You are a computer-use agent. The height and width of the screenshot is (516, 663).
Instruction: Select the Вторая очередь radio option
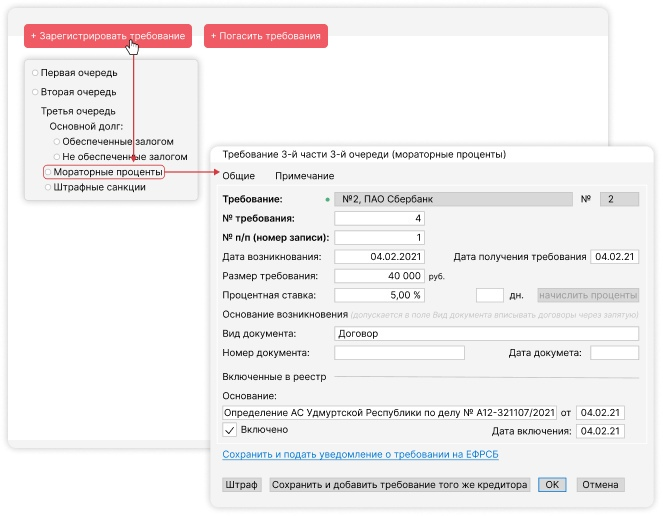pos(36,92)
